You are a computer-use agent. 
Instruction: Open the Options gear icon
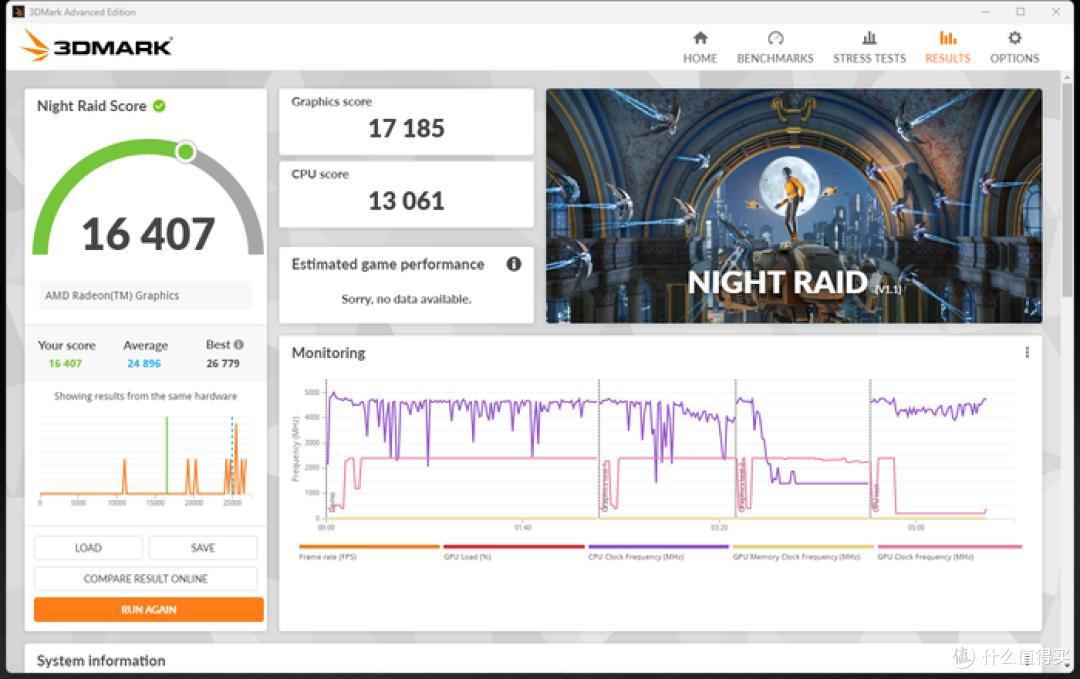tap(1015, 38)
